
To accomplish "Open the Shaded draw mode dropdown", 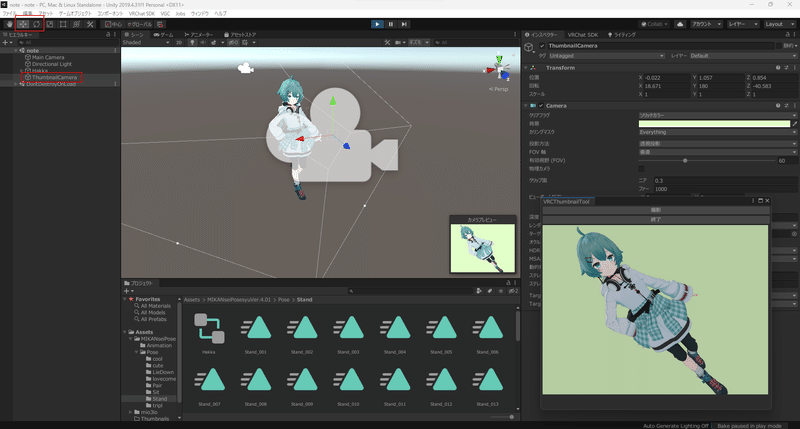I will tap(146, 42).
